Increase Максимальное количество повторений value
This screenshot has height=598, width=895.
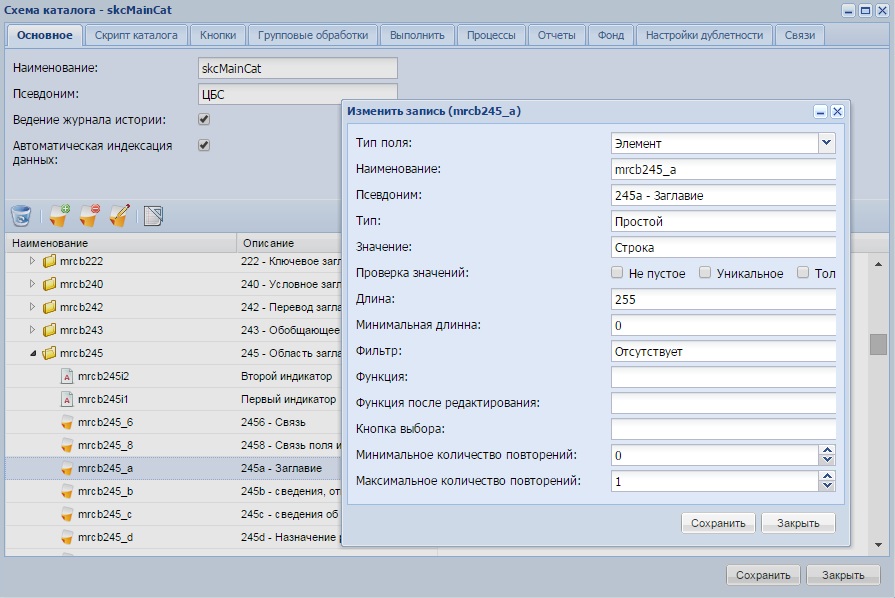tap(827, 476)
